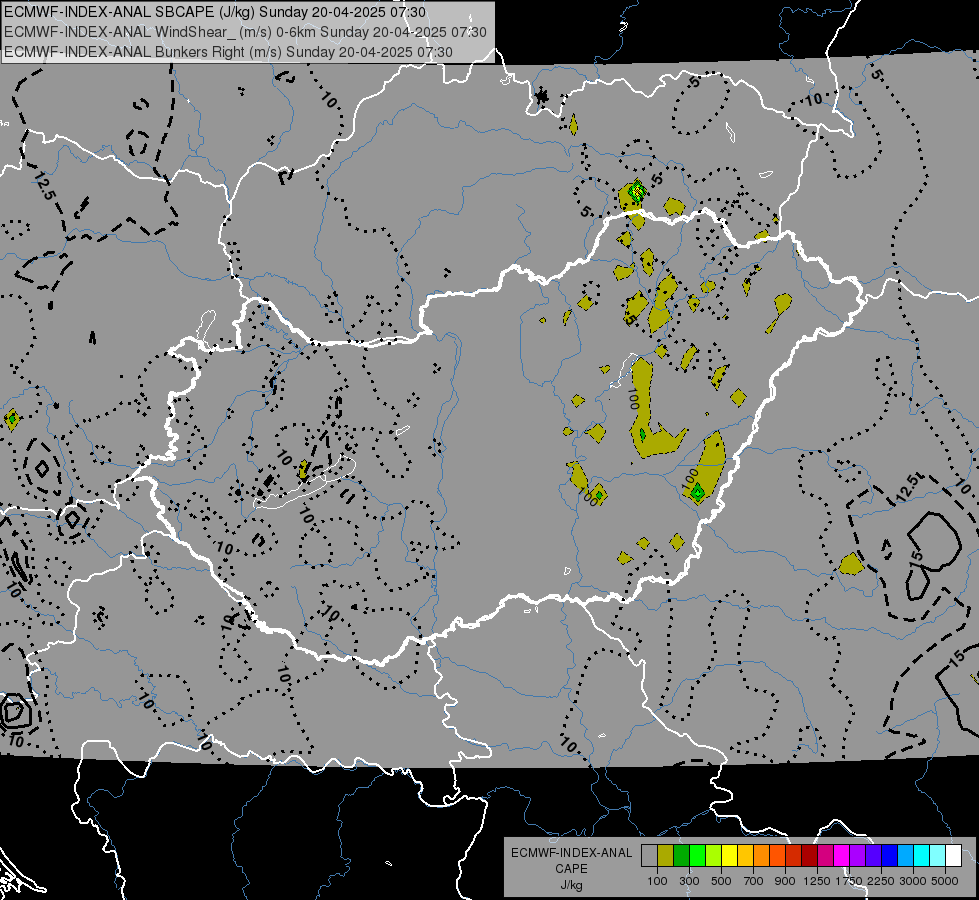Screen dimensions: 979x900
Task: Click the 2250 tick label in legend
Action: [881, 881]
